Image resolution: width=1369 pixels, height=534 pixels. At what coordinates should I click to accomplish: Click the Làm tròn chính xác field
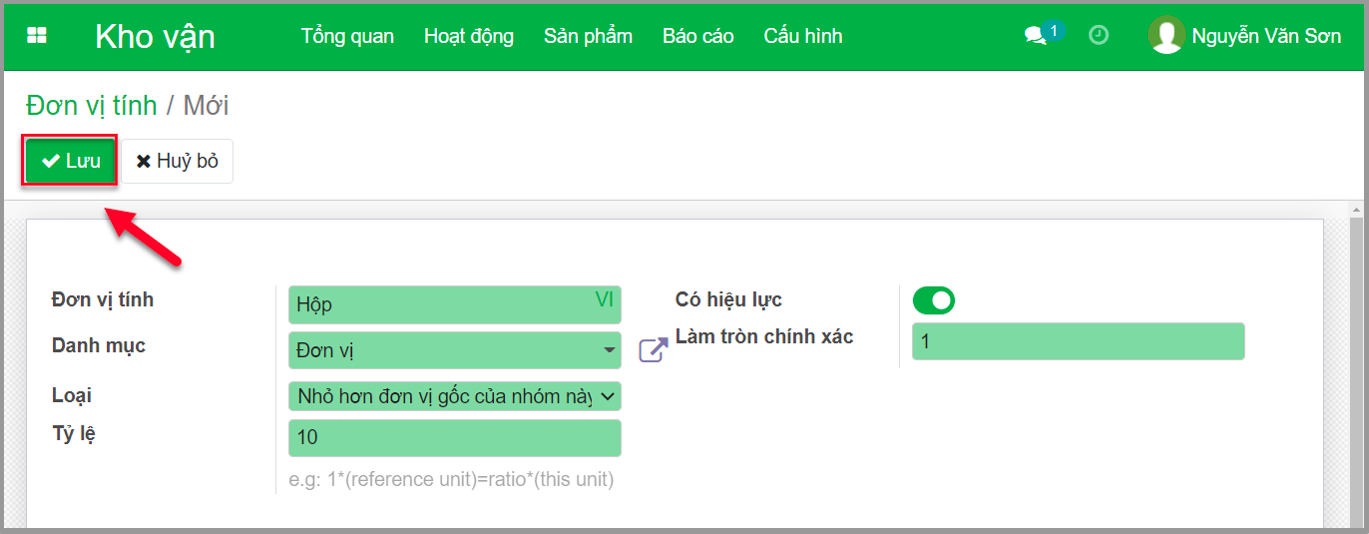pos(1077,342)
